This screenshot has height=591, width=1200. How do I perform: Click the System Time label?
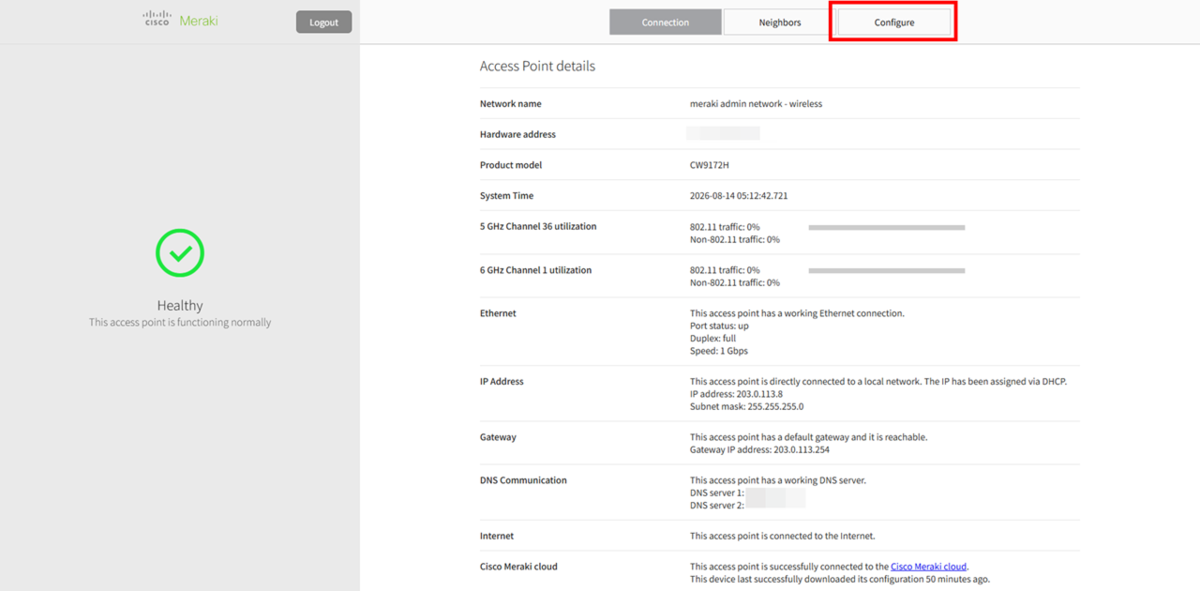pyautogui.click(x=507, y=196)
